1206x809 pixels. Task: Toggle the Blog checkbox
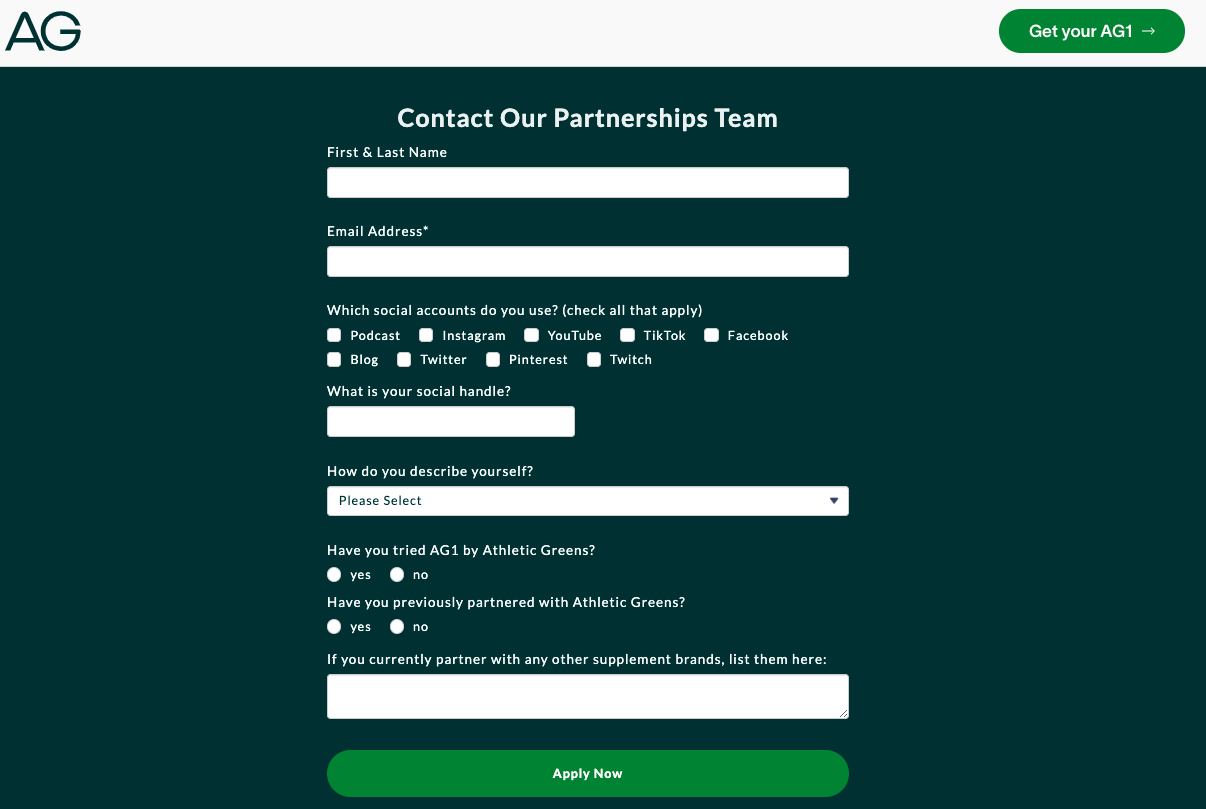click(334, 359)
